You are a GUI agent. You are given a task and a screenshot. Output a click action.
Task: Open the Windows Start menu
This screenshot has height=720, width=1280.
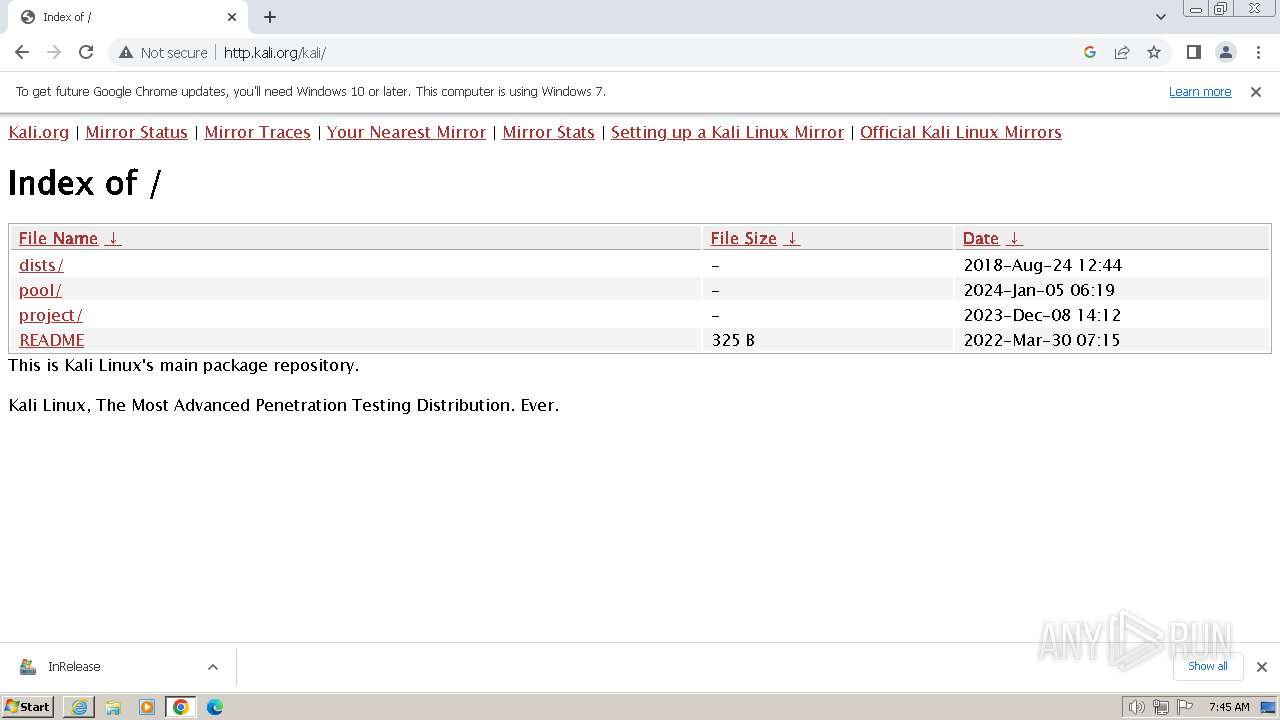[28, 706]
